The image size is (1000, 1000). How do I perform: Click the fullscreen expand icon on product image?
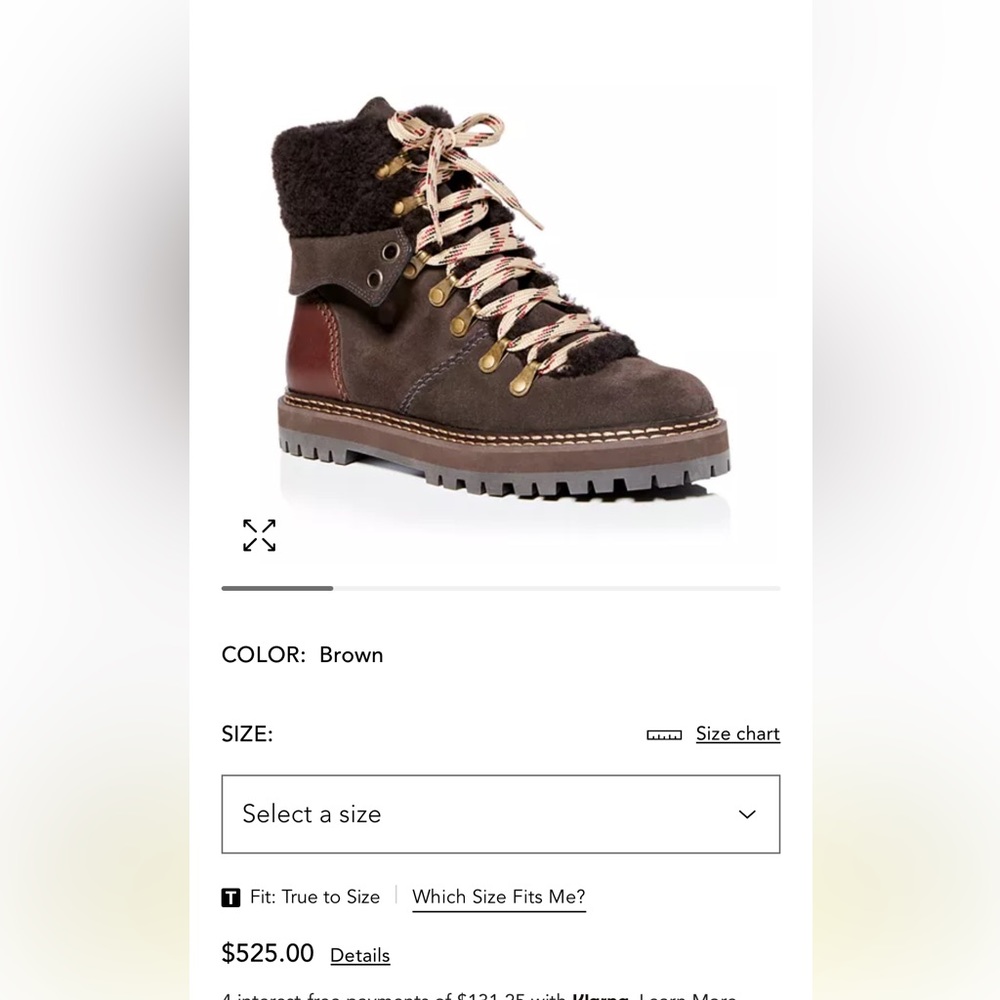click(x=259, y=536)
